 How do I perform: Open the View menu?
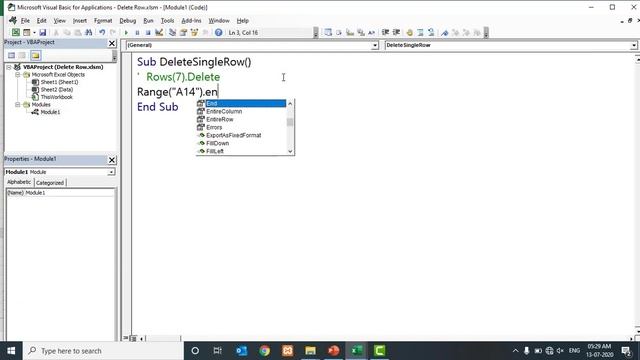[x=60, y=20]
